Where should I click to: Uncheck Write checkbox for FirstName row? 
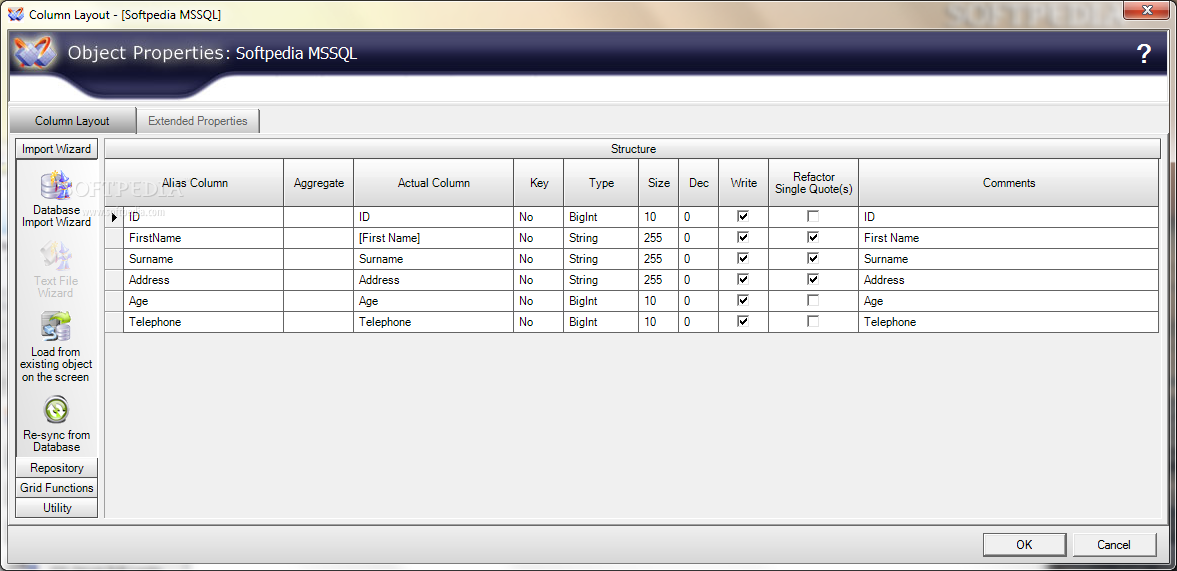(x=743, y=237)
